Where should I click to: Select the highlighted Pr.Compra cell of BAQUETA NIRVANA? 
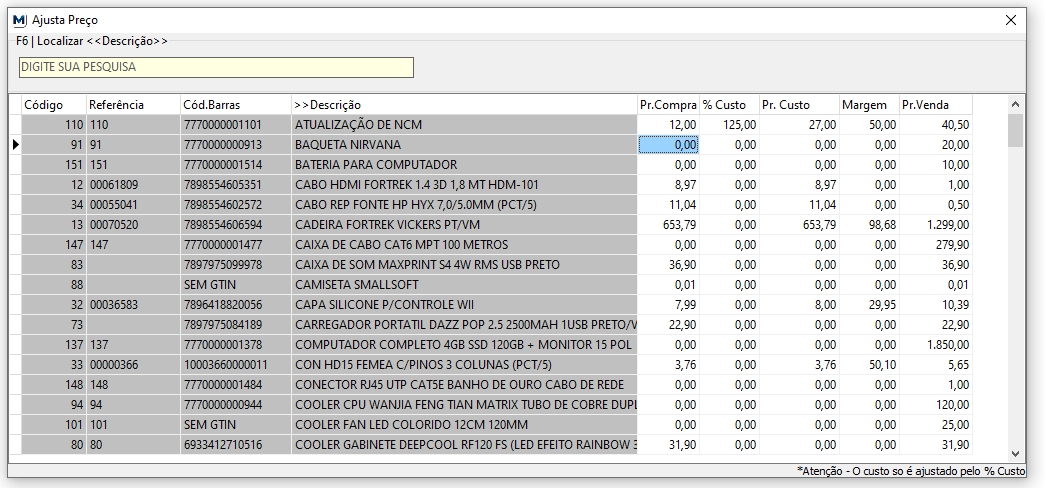pos(668,145)
